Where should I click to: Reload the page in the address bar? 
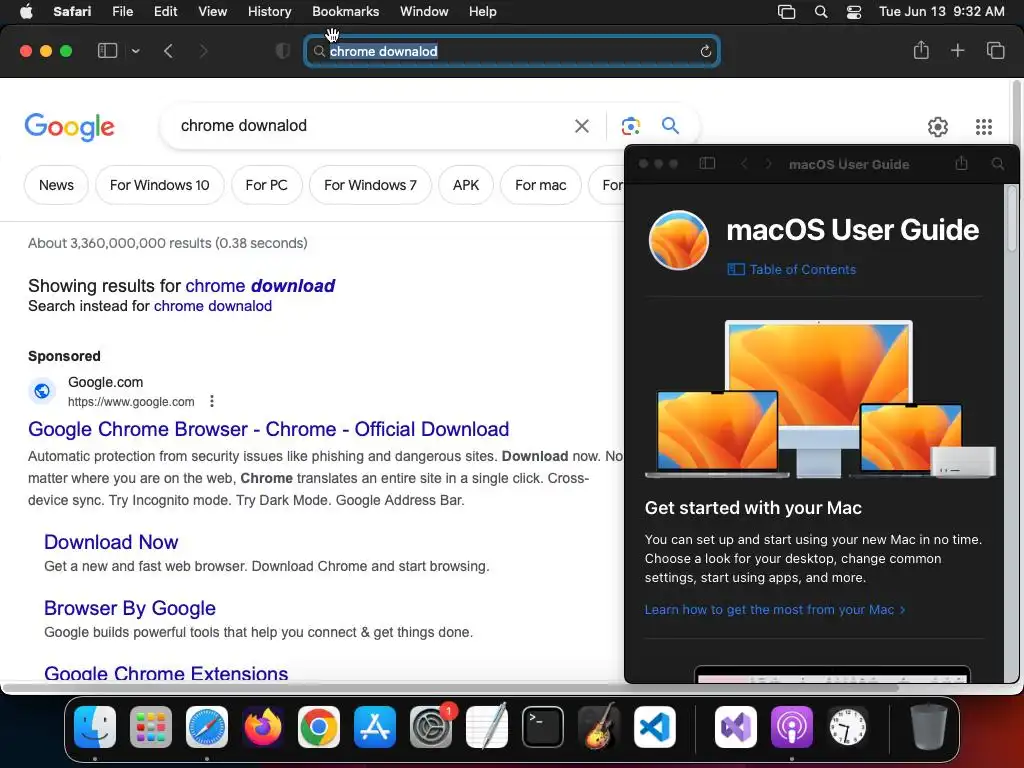tap(705, 51)
